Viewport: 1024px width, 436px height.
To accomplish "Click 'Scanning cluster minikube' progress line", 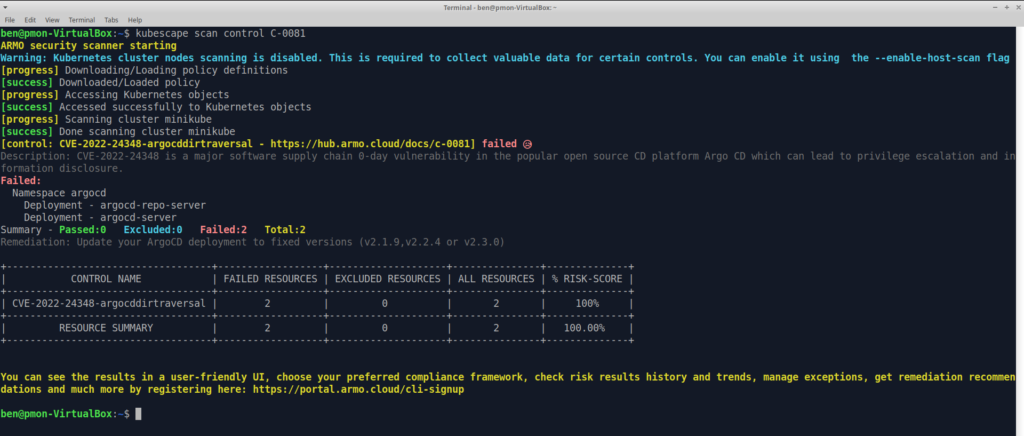I will (x=138, y=119).
